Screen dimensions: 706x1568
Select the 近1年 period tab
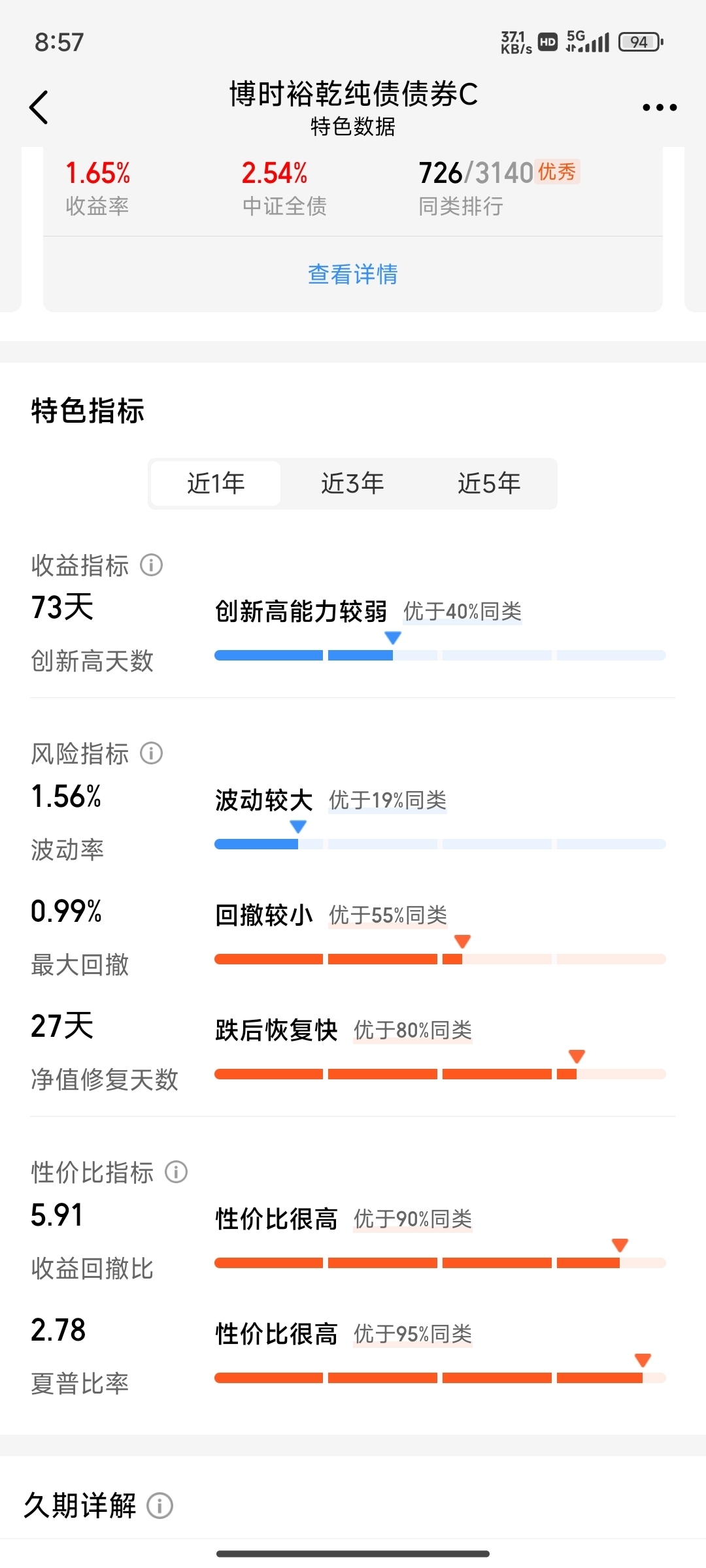[216, 483]
